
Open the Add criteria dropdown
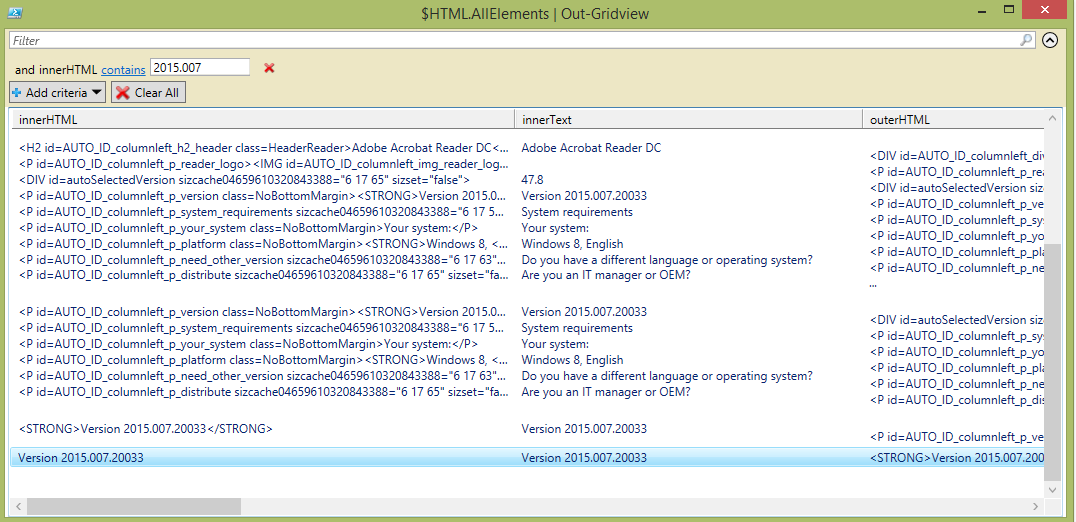[57, 93]
